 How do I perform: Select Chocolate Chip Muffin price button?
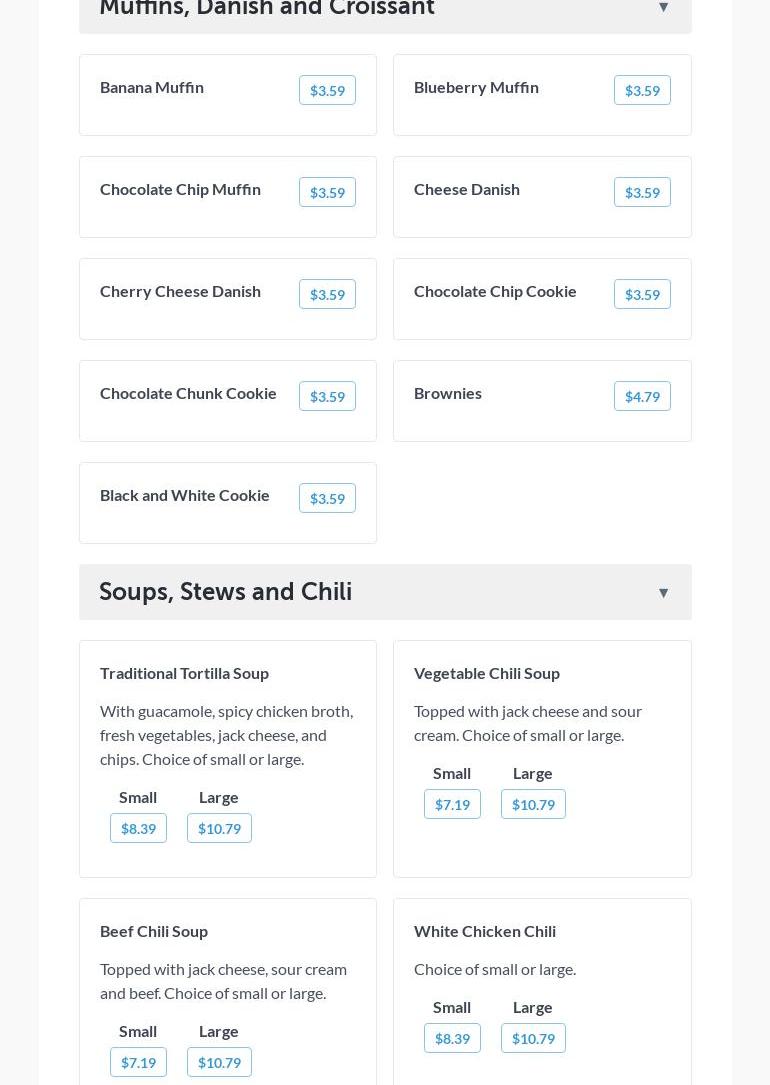pos(327,192)
